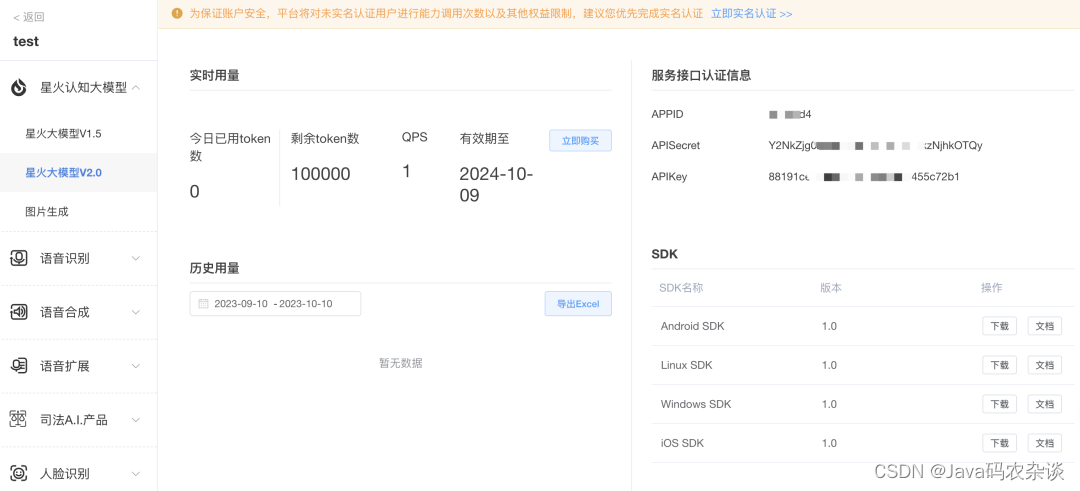Expand the 语音识别 menu chevron
Viewport: 1080px width, 491px height.
pyautogui.click(x=136, y=258)
